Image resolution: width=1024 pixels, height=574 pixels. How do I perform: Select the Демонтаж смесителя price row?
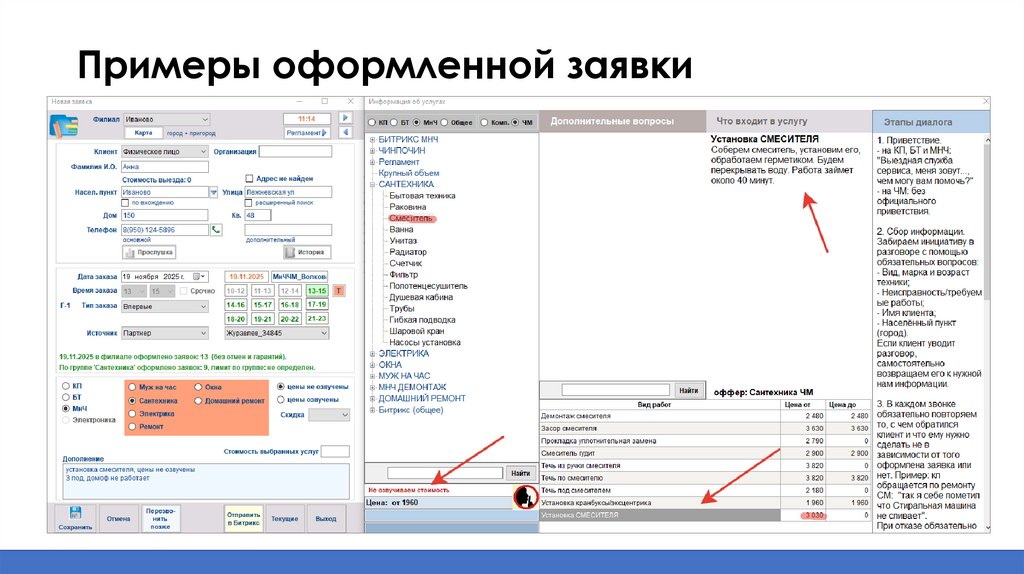705,416
